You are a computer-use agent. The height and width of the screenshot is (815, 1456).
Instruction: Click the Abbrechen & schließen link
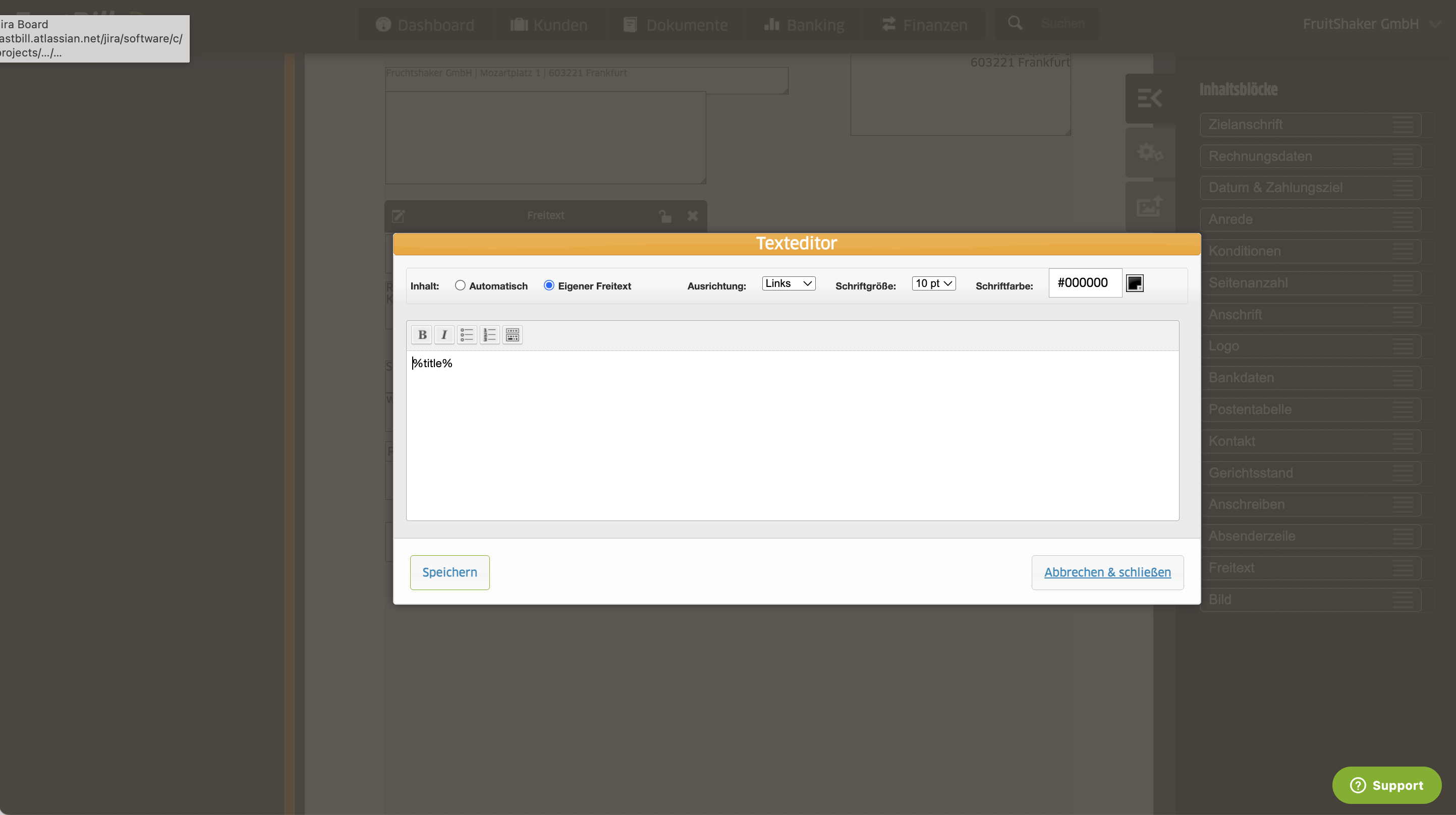pyautogui.click(x=1107, y=572)
